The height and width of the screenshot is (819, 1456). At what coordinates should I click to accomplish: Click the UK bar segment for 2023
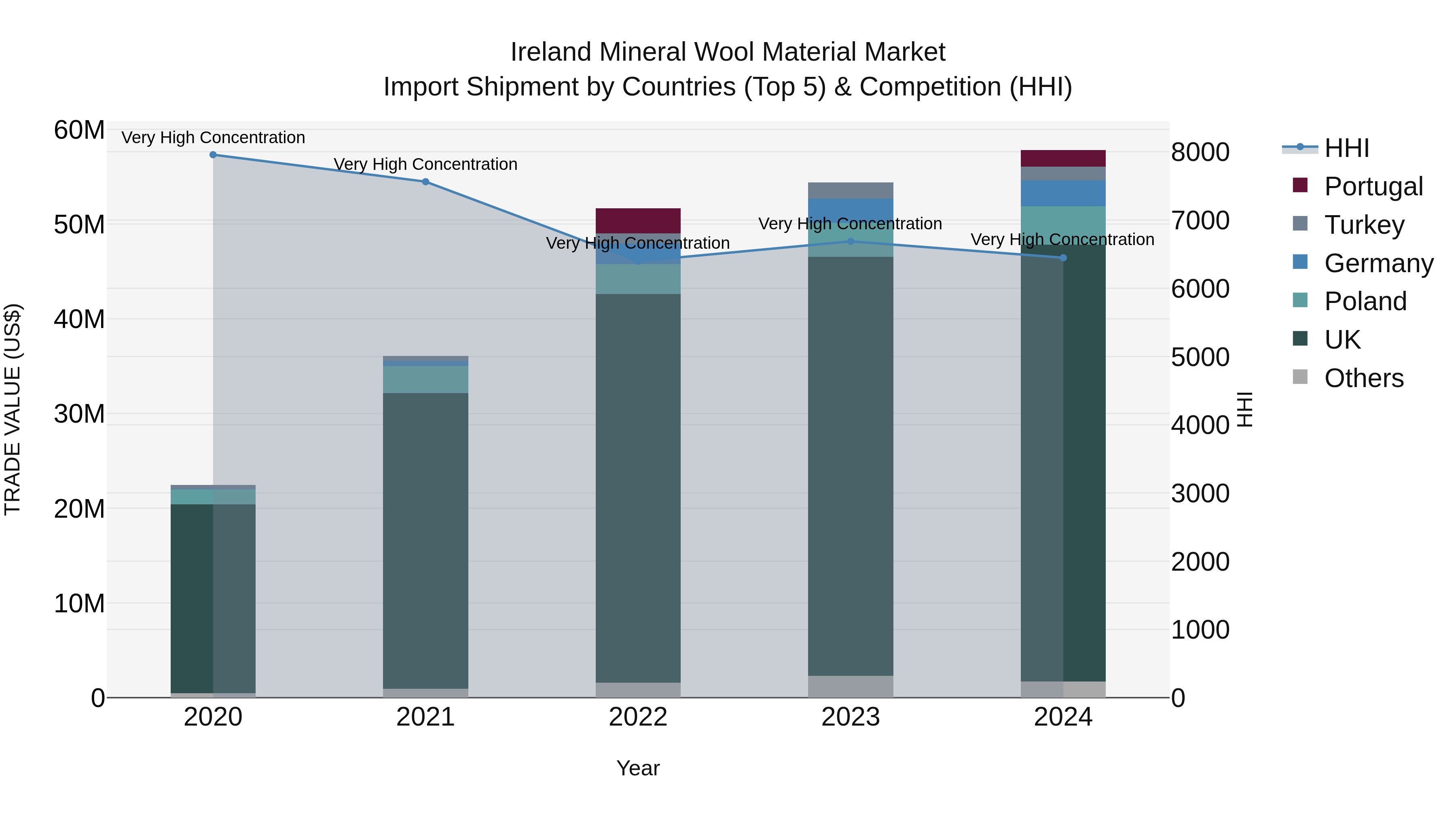point(851,466)
